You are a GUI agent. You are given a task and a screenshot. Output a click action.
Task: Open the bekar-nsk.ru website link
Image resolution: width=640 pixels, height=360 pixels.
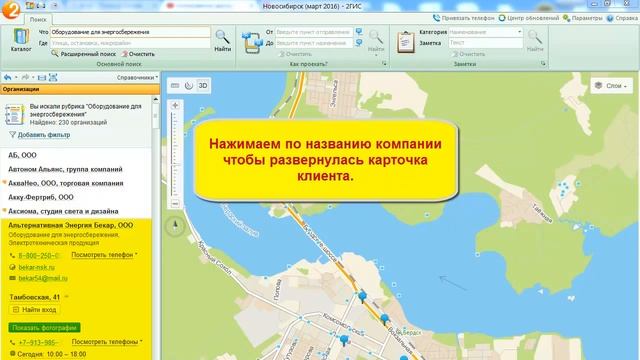point(36,267)
